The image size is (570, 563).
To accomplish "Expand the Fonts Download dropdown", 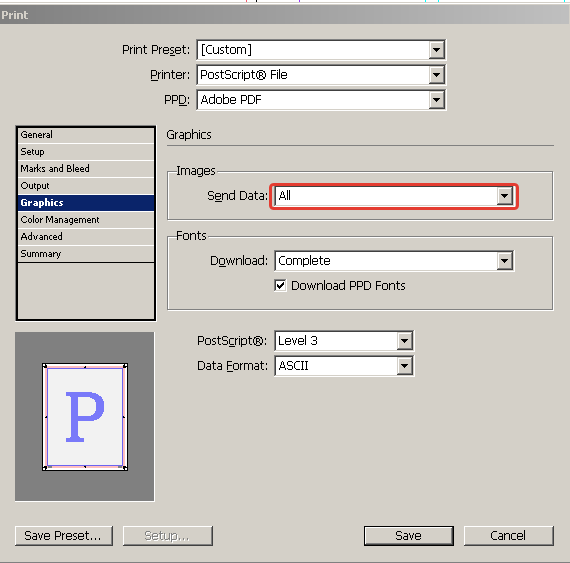I will click(x=505, y=261).
